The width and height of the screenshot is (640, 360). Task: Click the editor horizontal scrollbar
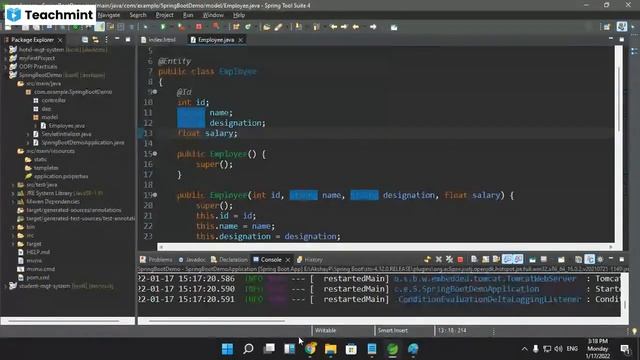(386, 247)
